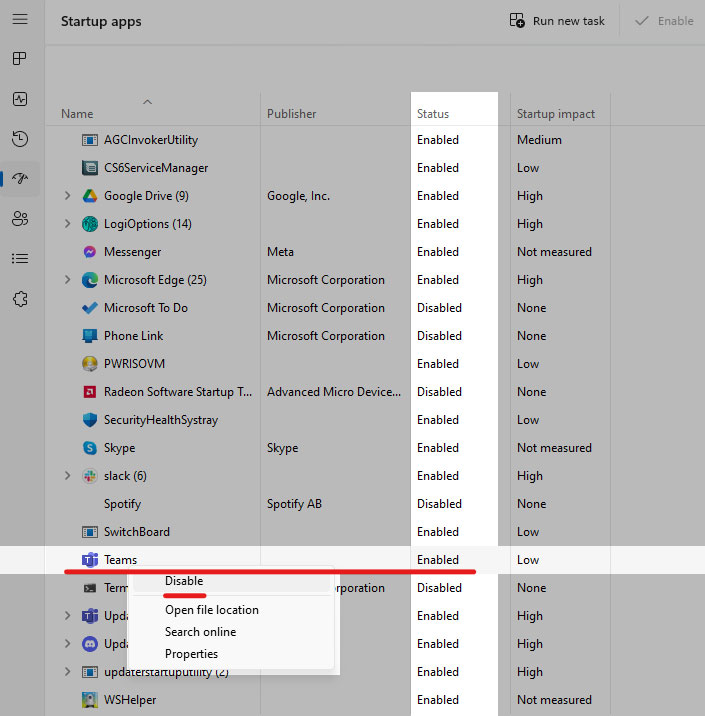Screen dimensions: 705x716
Task: Select the SecurityHealthSystray row name
Action: [161, 420]
